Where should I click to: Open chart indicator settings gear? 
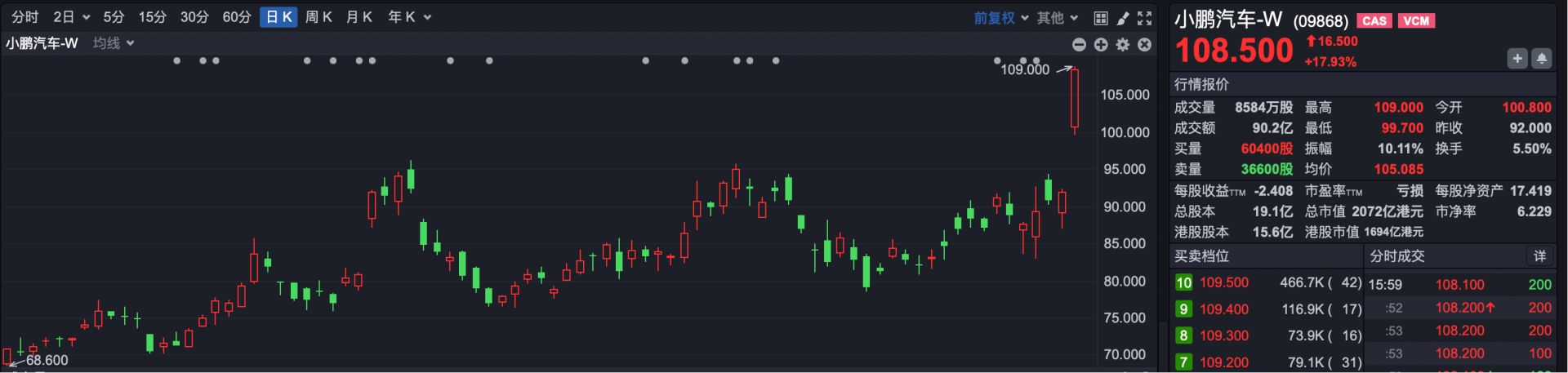pos(1123,45)
